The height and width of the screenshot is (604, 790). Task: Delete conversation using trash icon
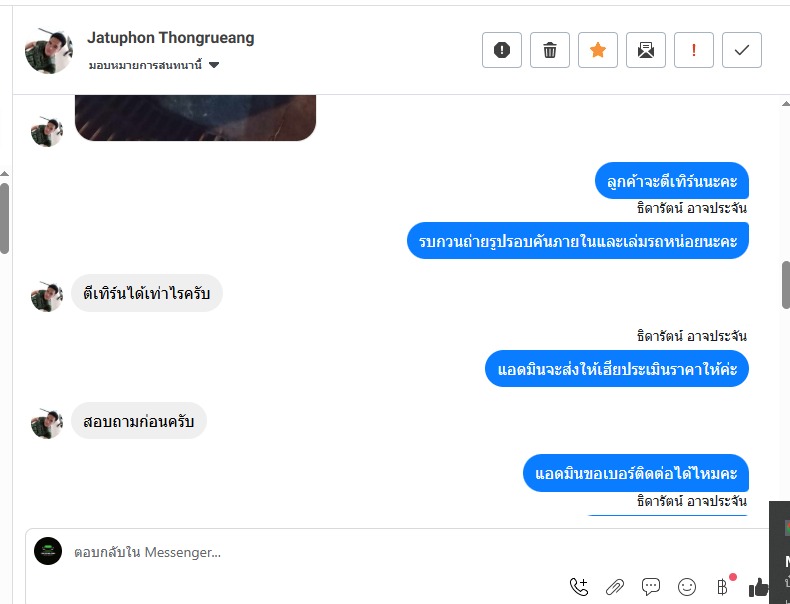(550, 50)
